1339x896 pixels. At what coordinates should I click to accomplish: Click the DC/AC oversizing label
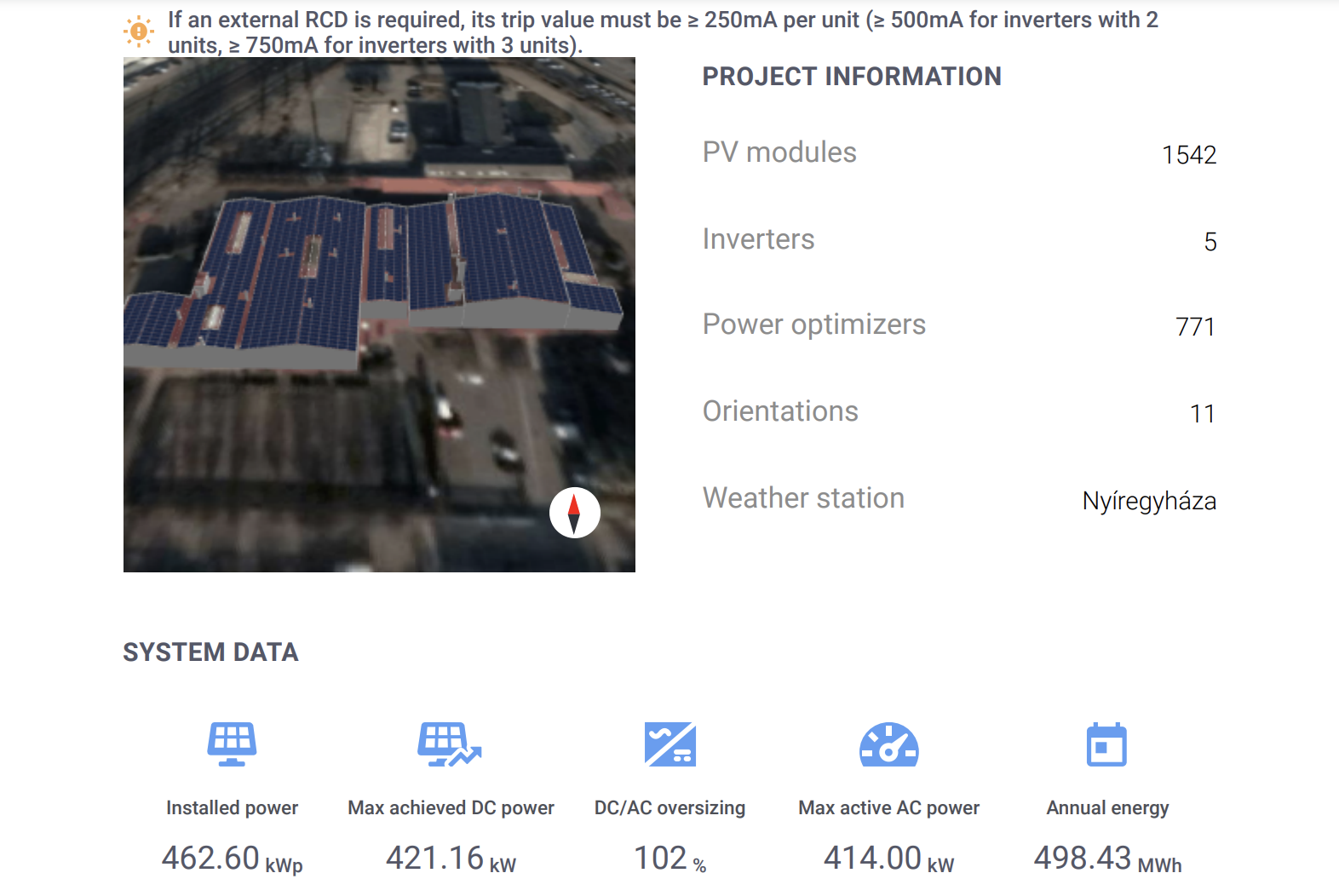(669, 808)
